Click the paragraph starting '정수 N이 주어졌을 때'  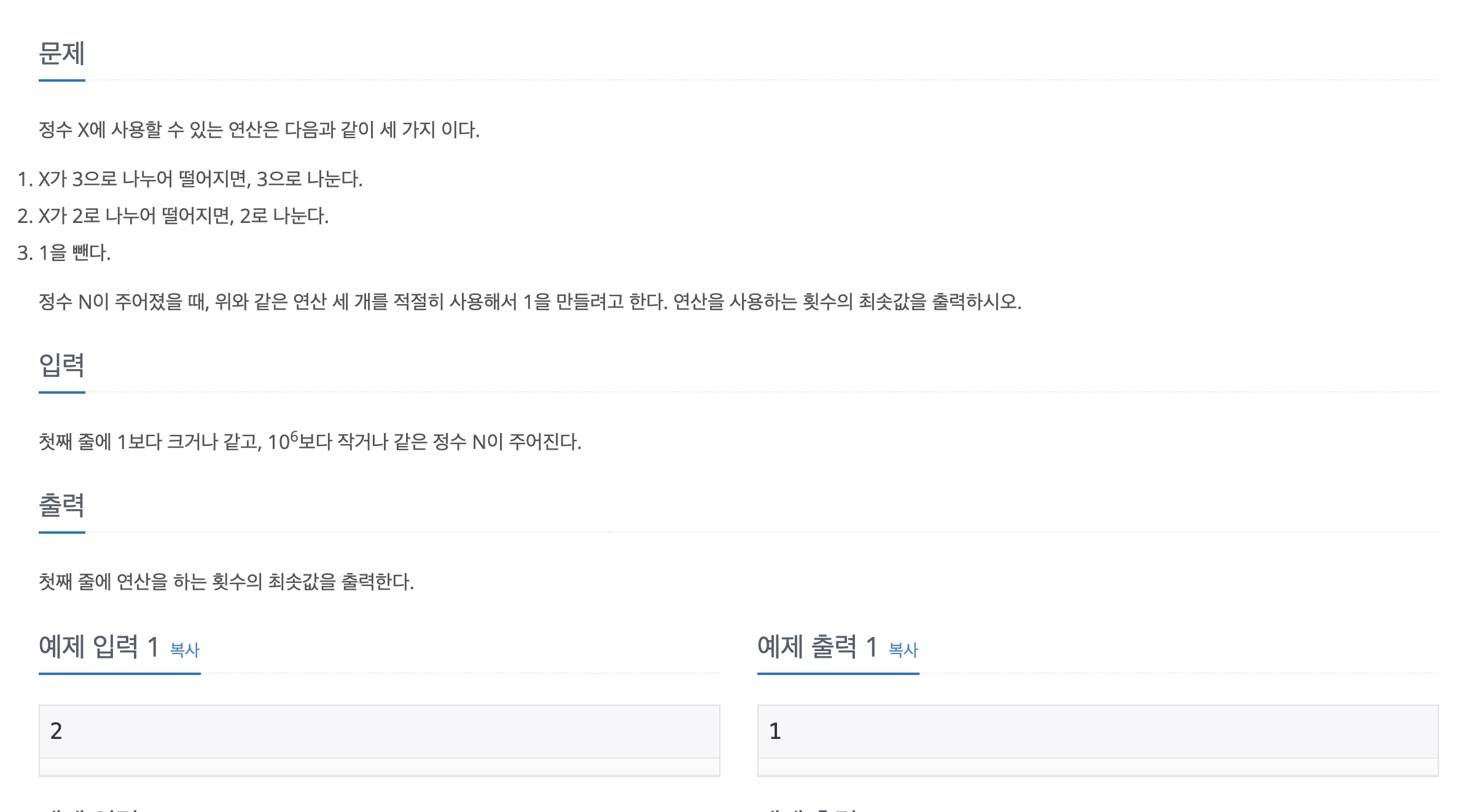click(530, 302)
